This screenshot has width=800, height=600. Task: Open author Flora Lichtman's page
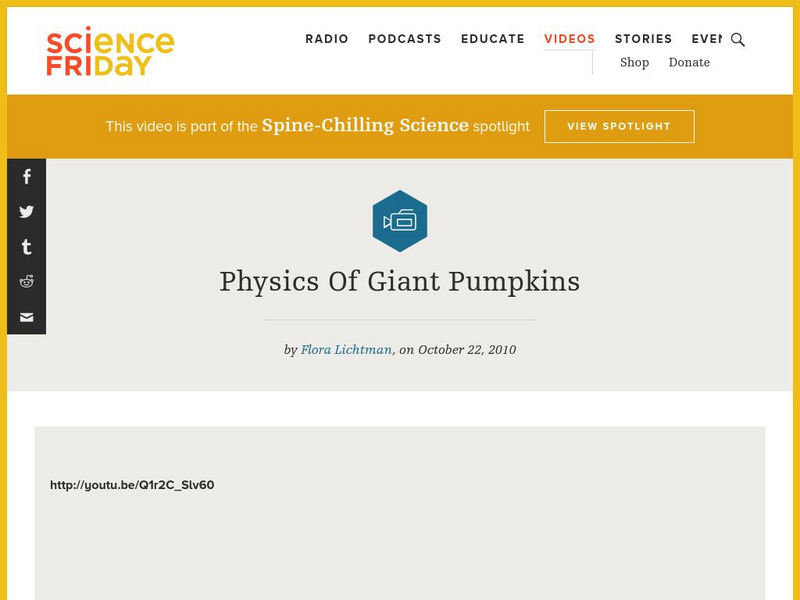(x=346, y=350)
